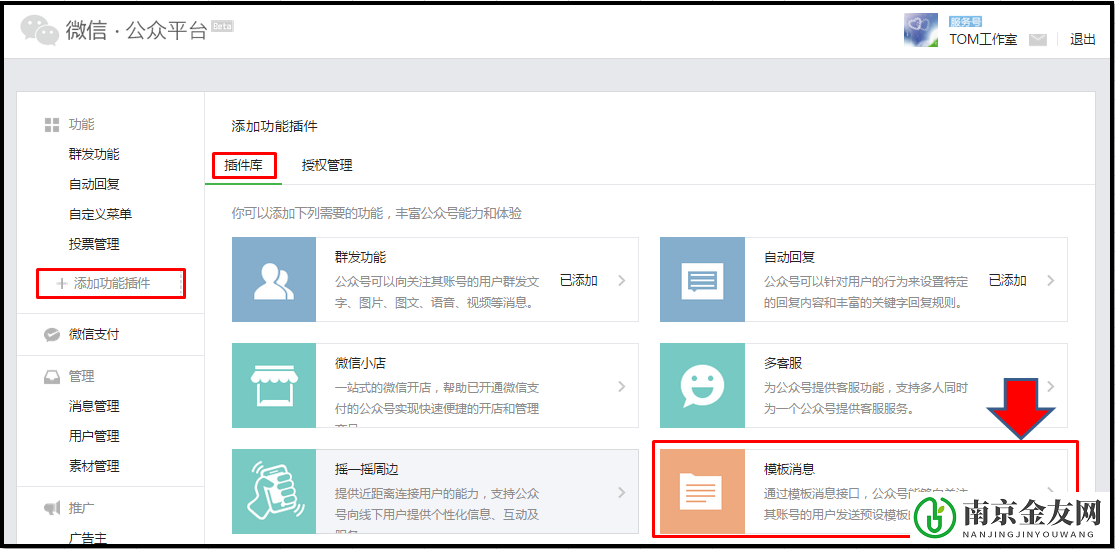Click the 添加功能插件 page heading
The height and width of the screenshot is (549, 1115).
pos(274,127)
